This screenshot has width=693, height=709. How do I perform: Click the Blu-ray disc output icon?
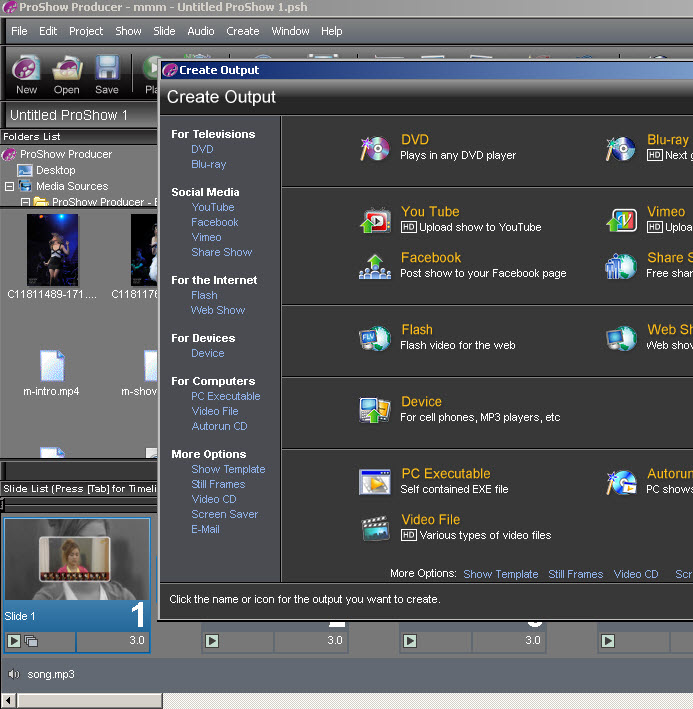620,148
